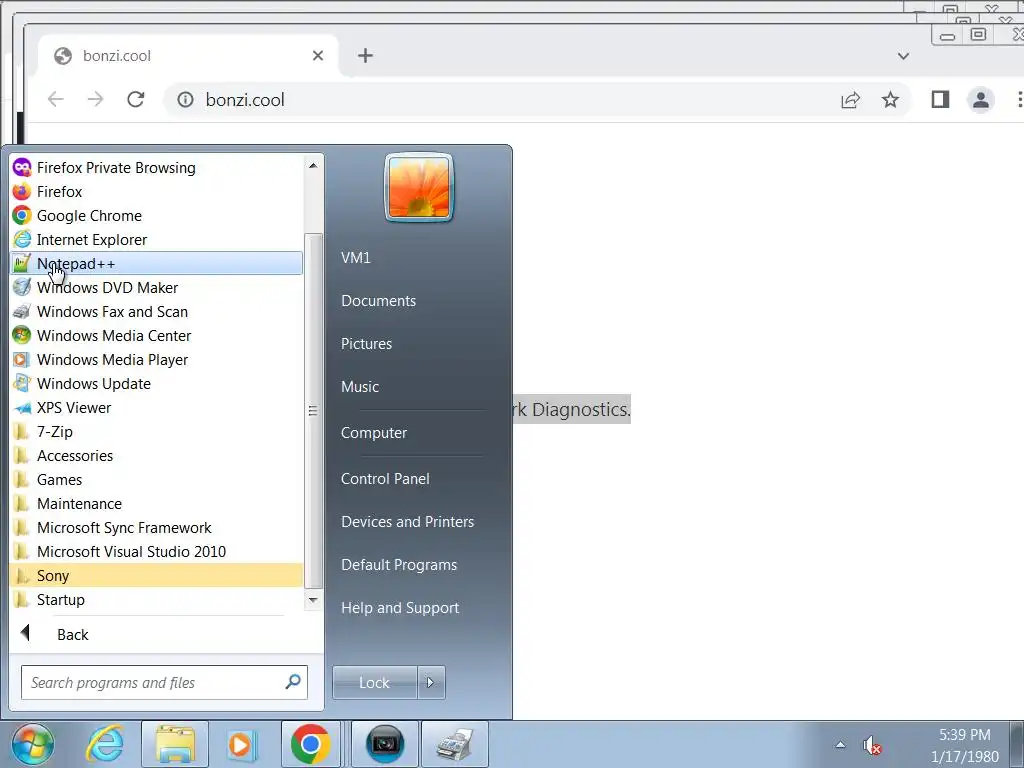The height and width of the screenshot is (768, 1024).
Task: Expand the Maintenance folder
Action: (157, 504)
